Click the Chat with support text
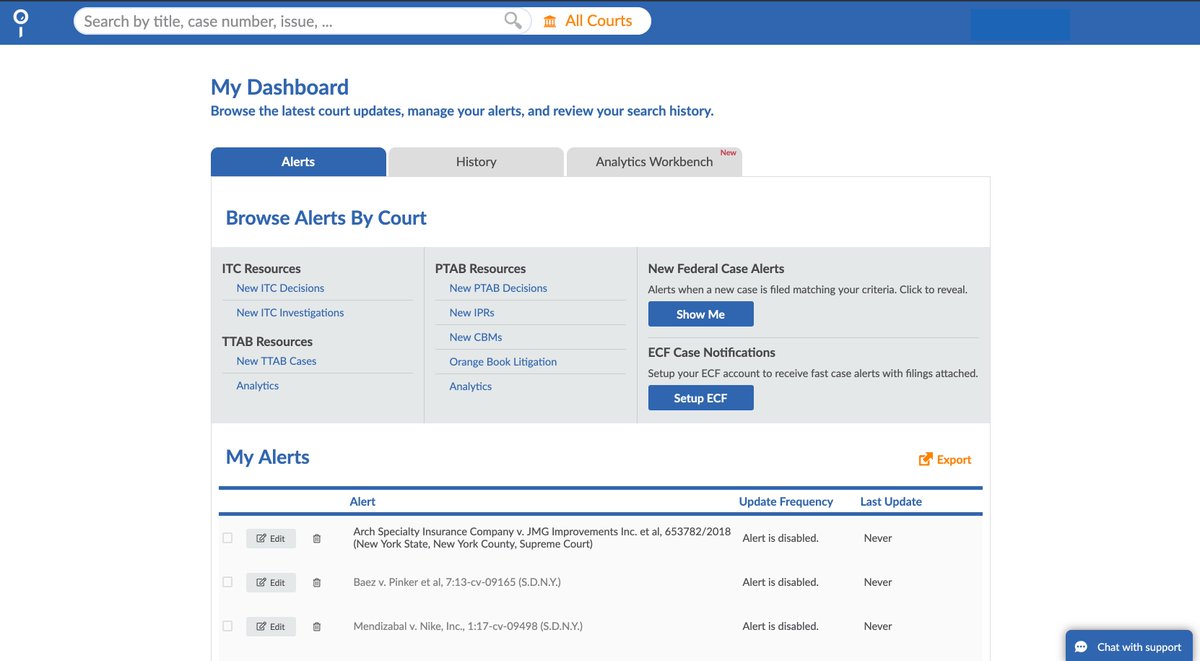This screenshot has width=1200, height=661. click(1139, 647)
